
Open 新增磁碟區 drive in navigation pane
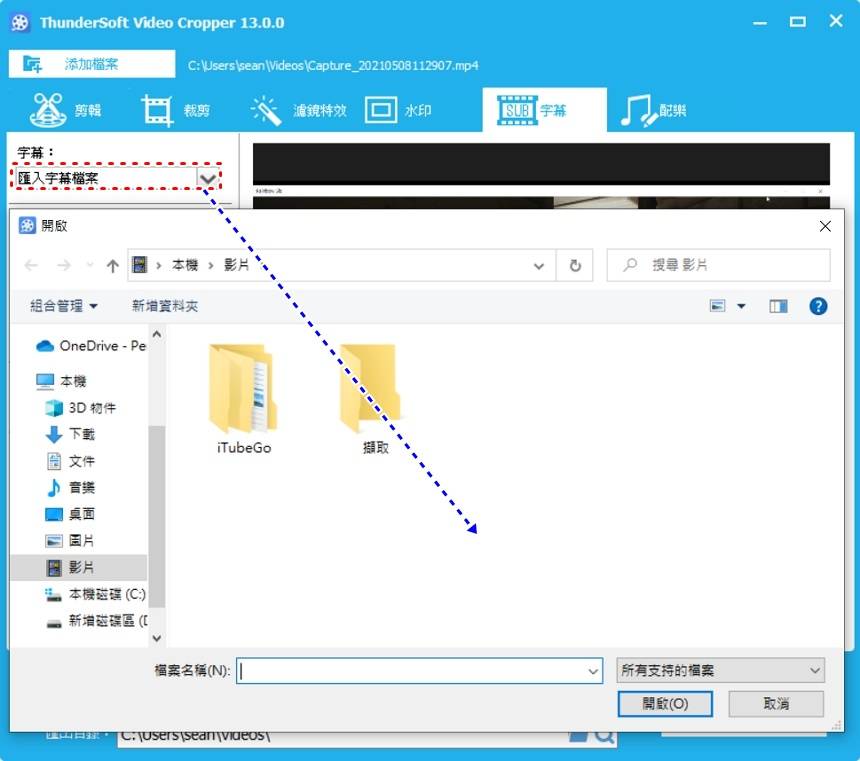(x=97, y=621)
